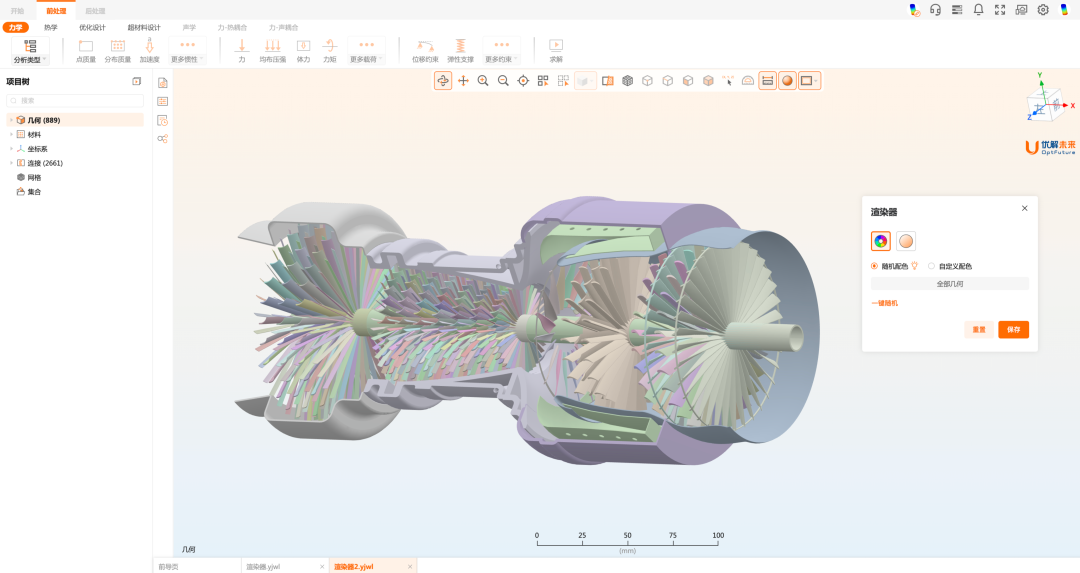Select the 随机配色 radio button
1080x573 pixels.
(x=875, y=266)
